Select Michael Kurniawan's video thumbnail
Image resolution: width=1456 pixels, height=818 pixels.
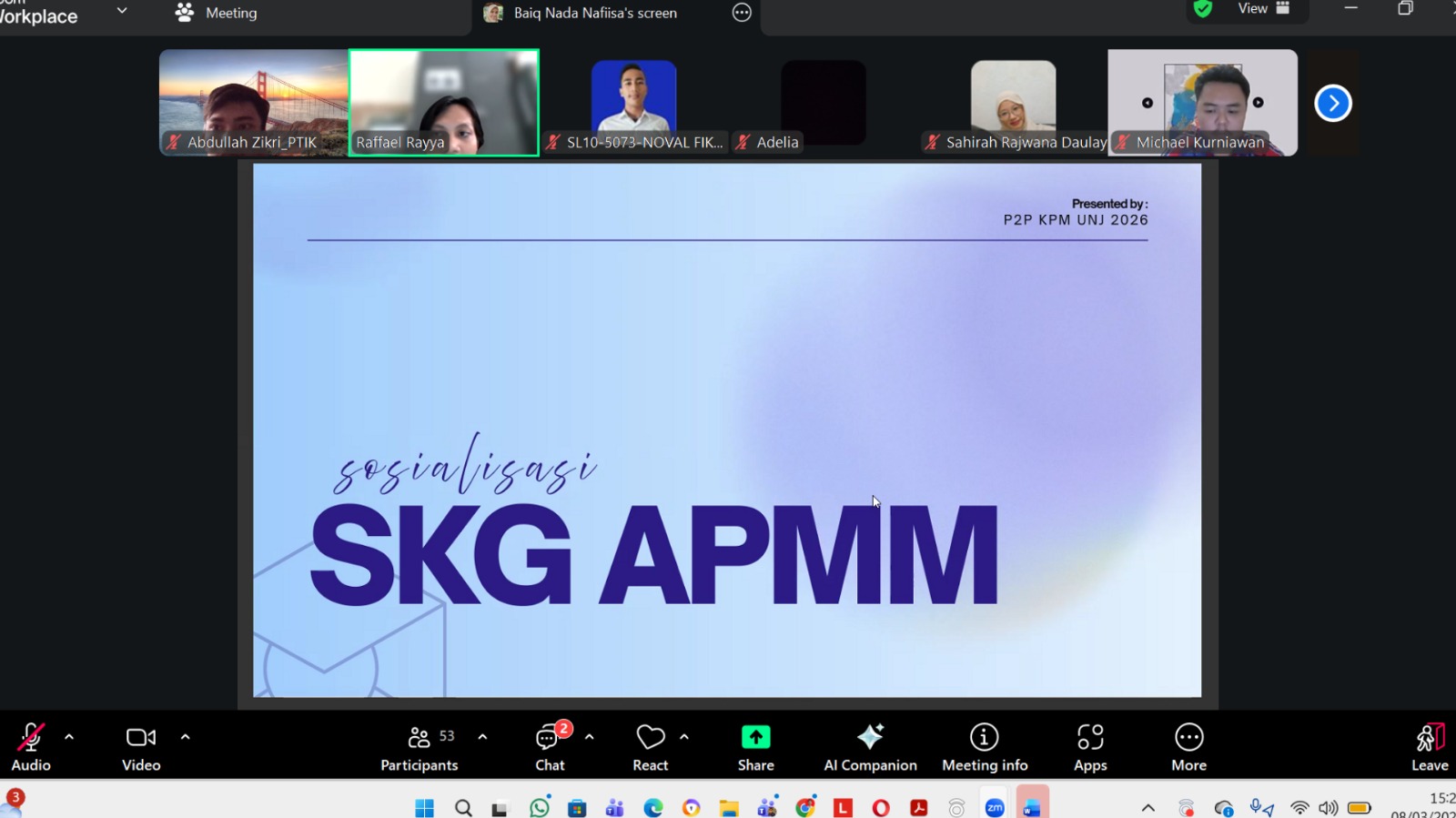1202,102
